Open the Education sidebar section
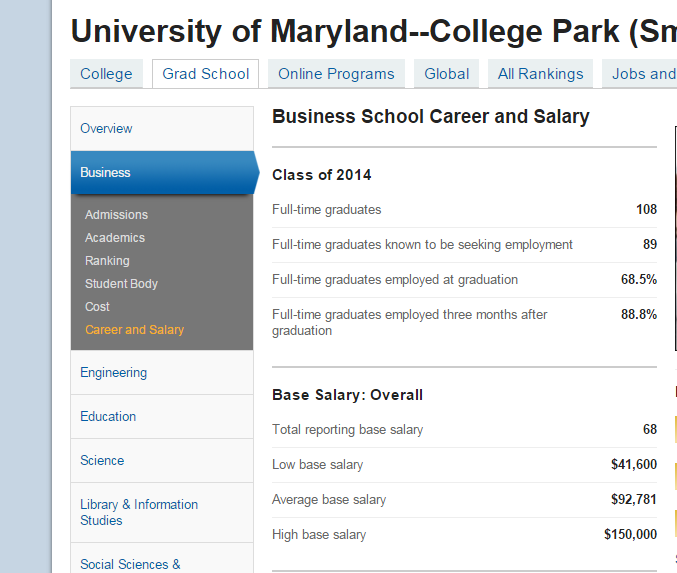The height and width of the screenshot is (573, 677). click(x=108, y=417)
